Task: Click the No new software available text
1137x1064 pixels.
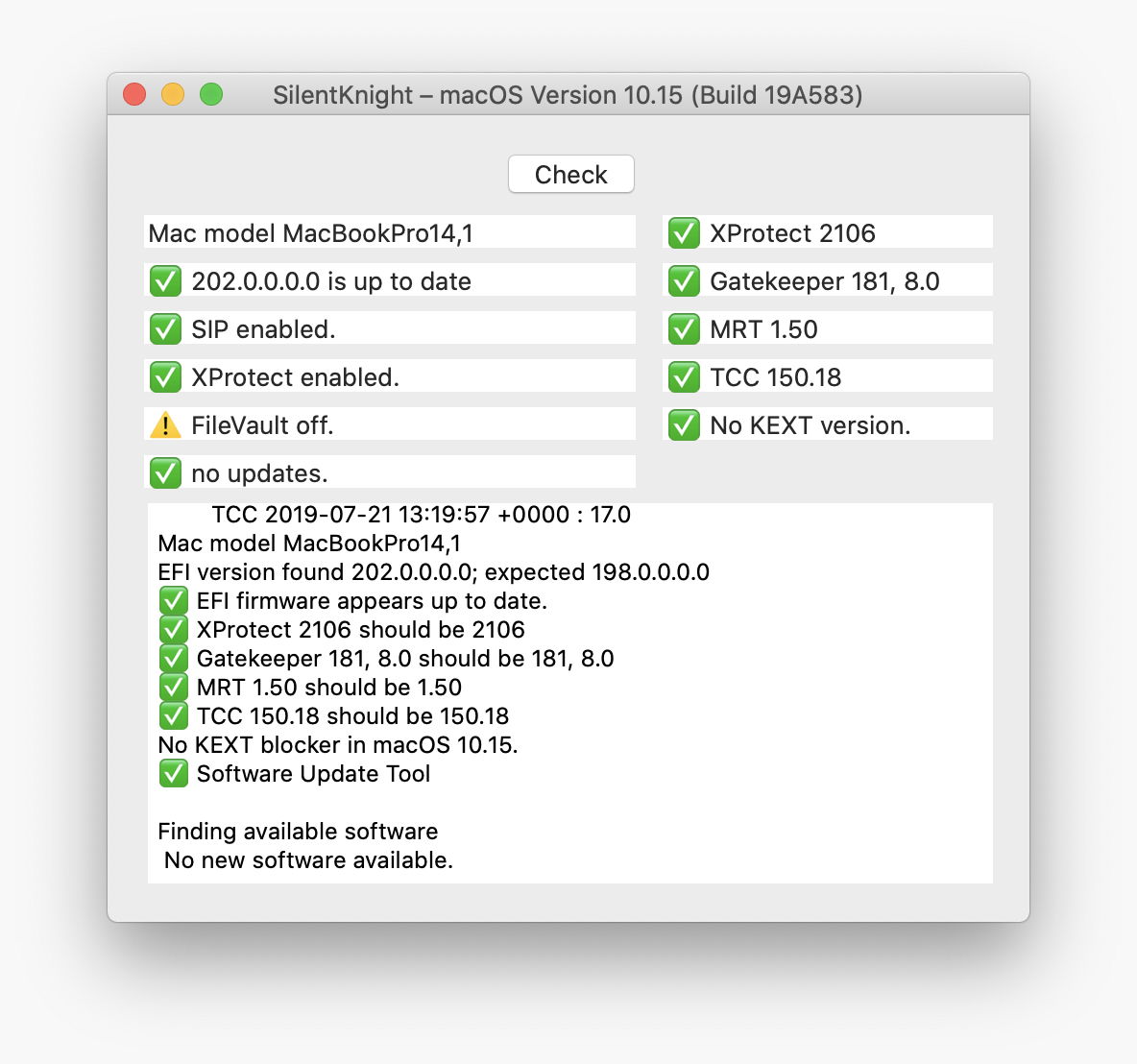Action: coord(308,860)
